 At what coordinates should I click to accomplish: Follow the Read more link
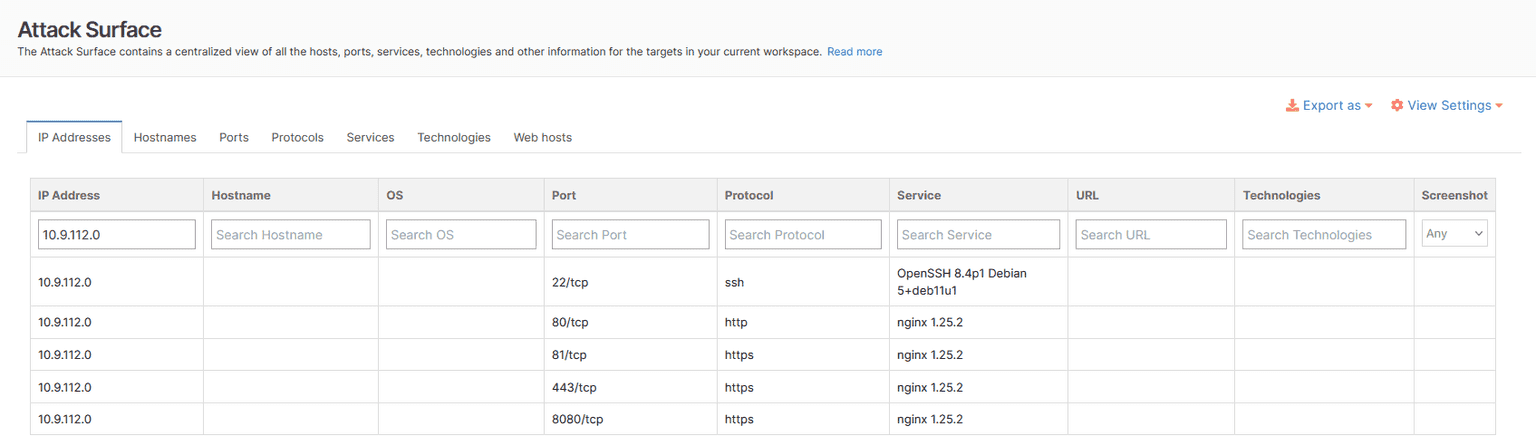[x=854, y=52]
